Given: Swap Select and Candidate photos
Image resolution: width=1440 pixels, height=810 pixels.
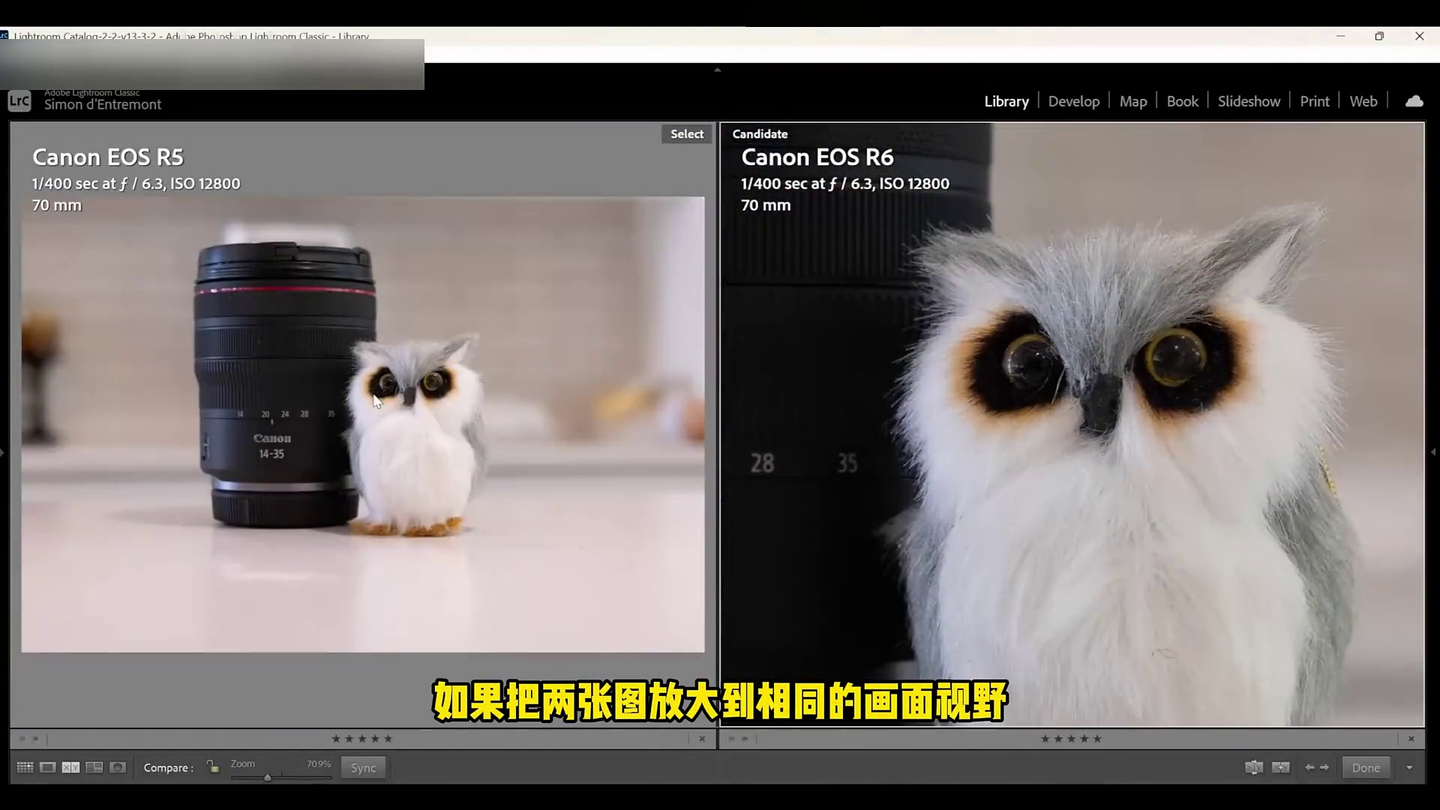Looking at the screenshot, I should (x=1254, y=768).
